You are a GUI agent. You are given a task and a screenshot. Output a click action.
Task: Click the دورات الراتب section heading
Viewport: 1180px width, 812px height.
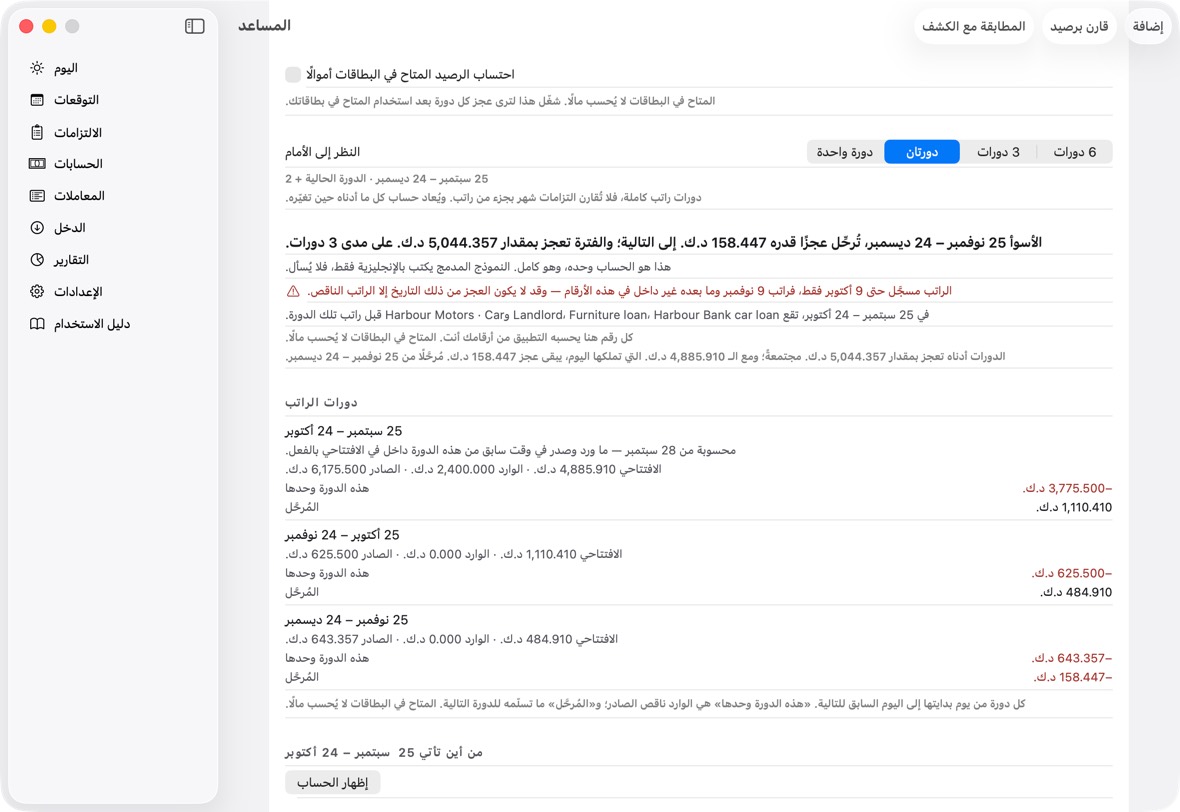click(x=321, y=403)
